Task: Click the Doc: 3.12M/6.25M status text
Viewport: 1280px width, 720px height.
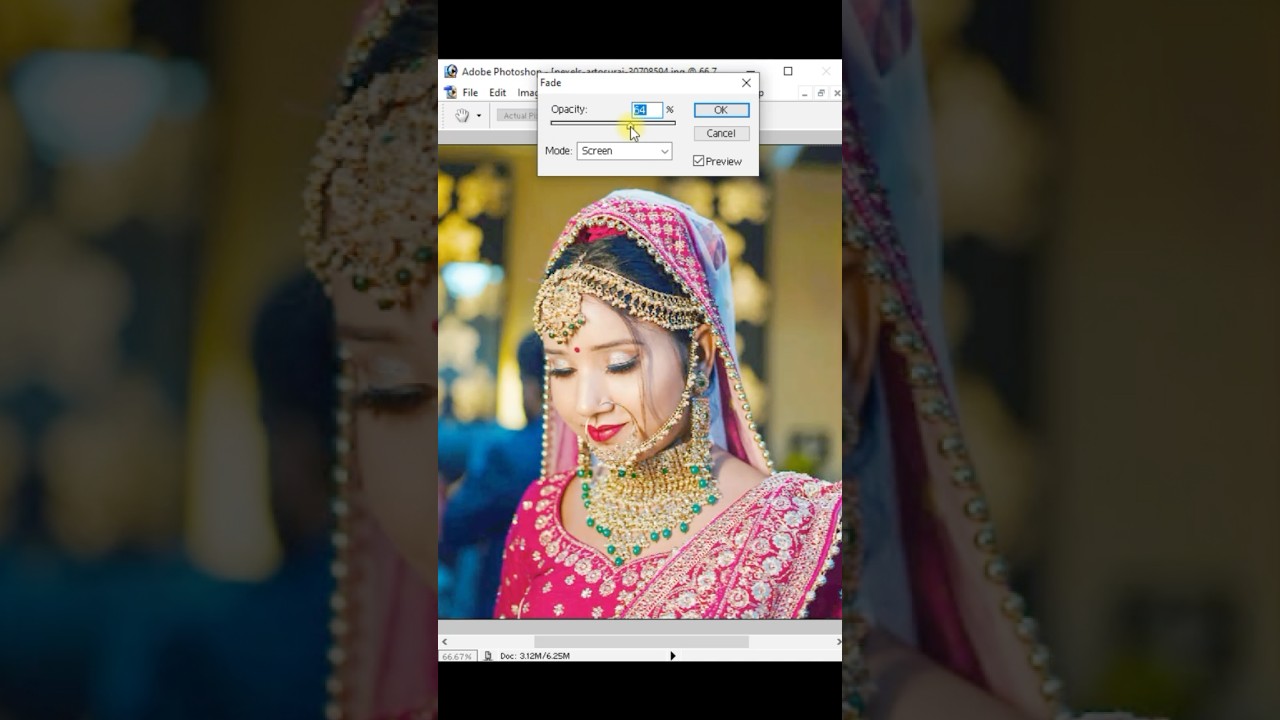Action: (x=535, y=656)
